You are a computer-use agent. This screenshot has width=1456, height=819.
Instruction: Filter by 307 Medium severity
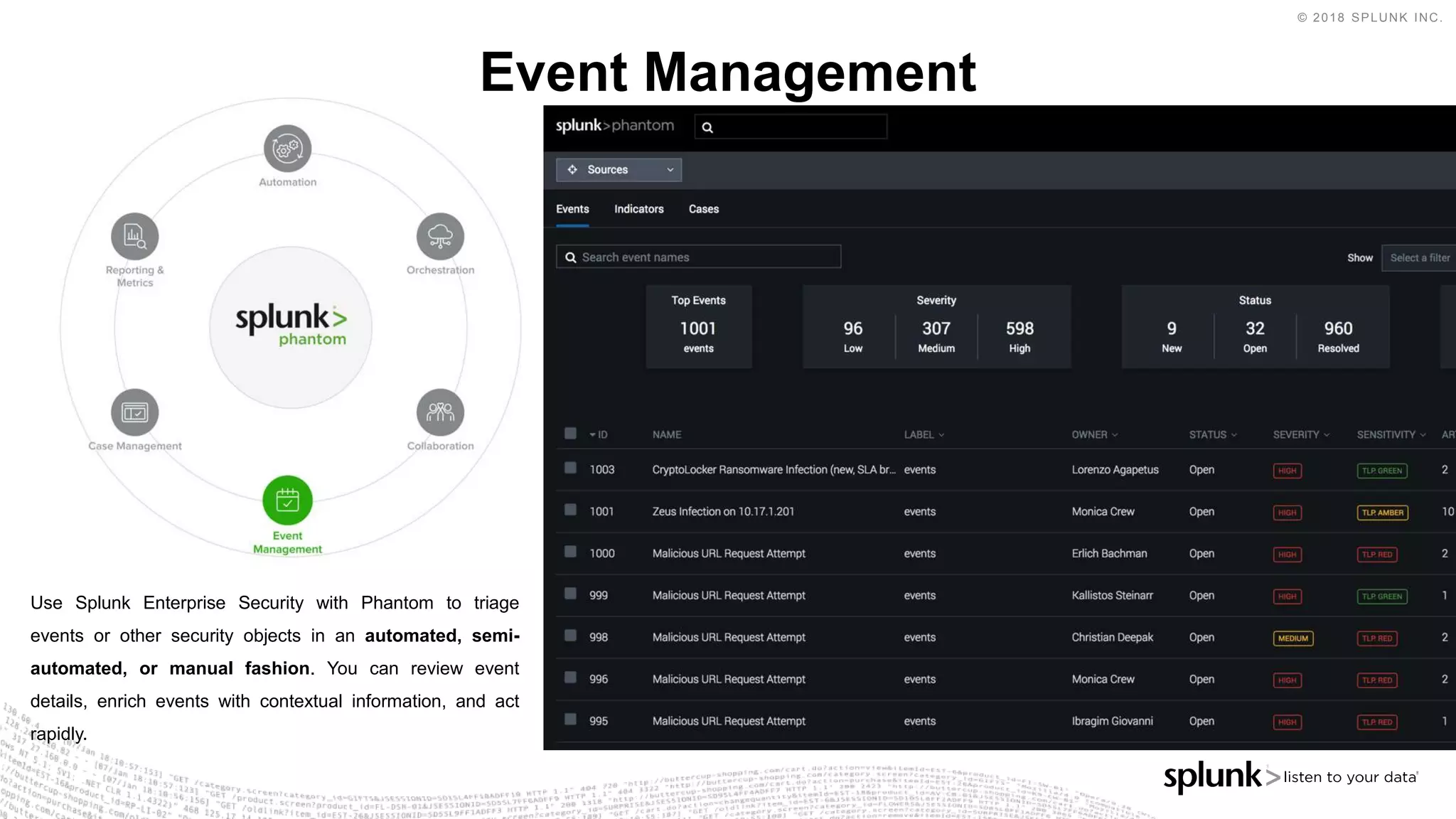(x=936, y=336)
